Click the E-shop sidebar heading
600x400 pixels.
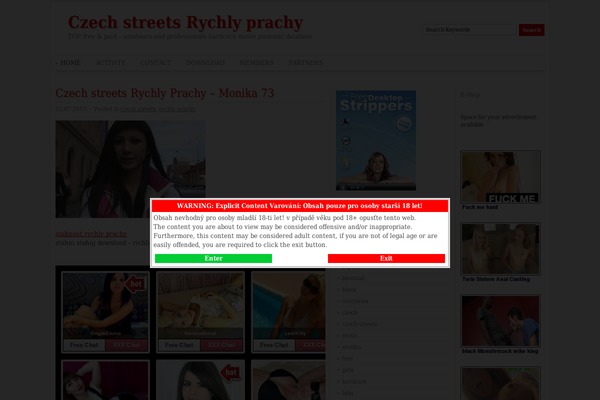coord(470,95)
